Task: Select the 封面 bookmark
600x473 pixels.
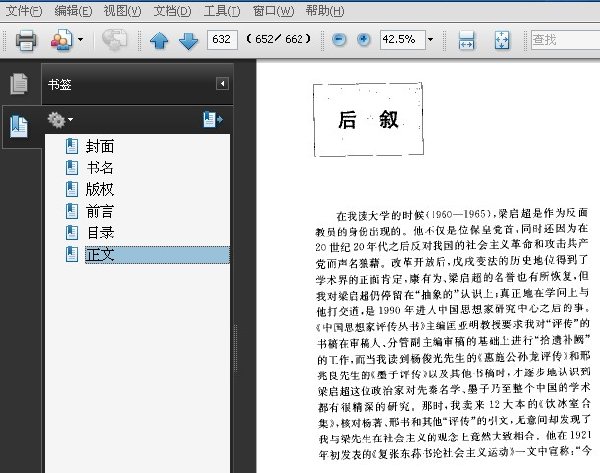Action: tap(99, 147)
